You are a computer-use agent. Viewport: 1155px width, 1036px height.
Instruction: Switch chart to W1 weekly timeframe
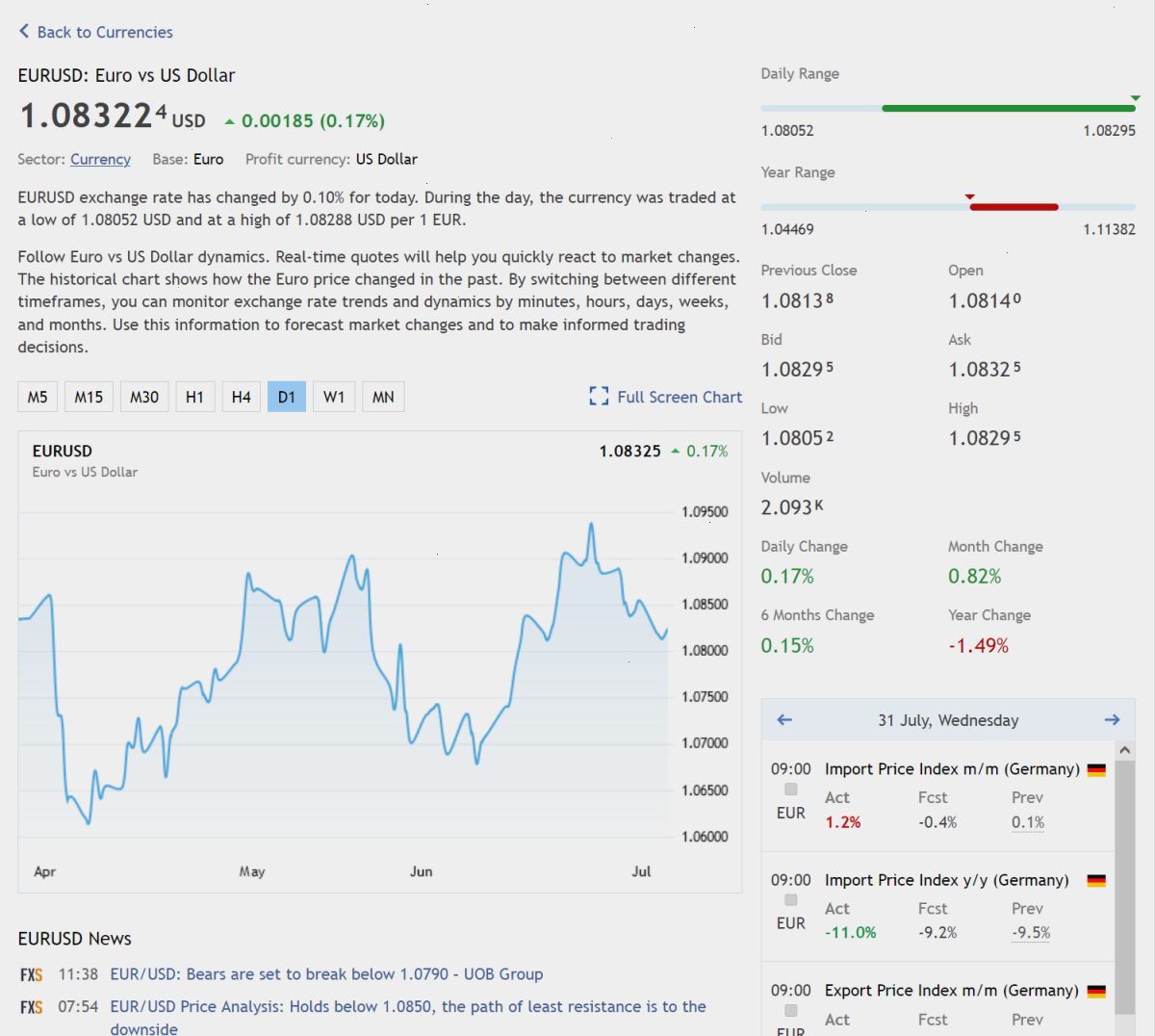[x=334, y=397]
